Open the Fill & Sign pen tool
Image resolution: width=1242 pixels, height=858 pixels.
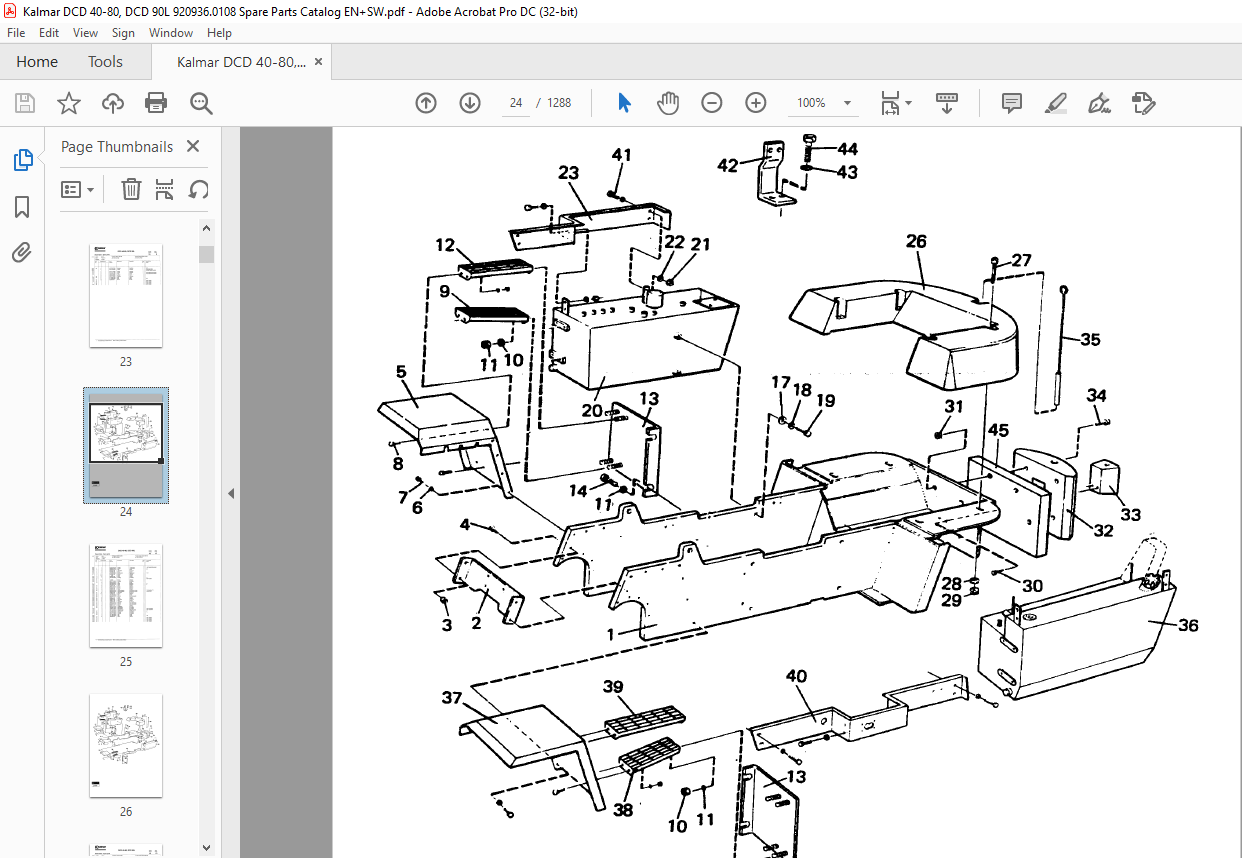(1100, 103)
